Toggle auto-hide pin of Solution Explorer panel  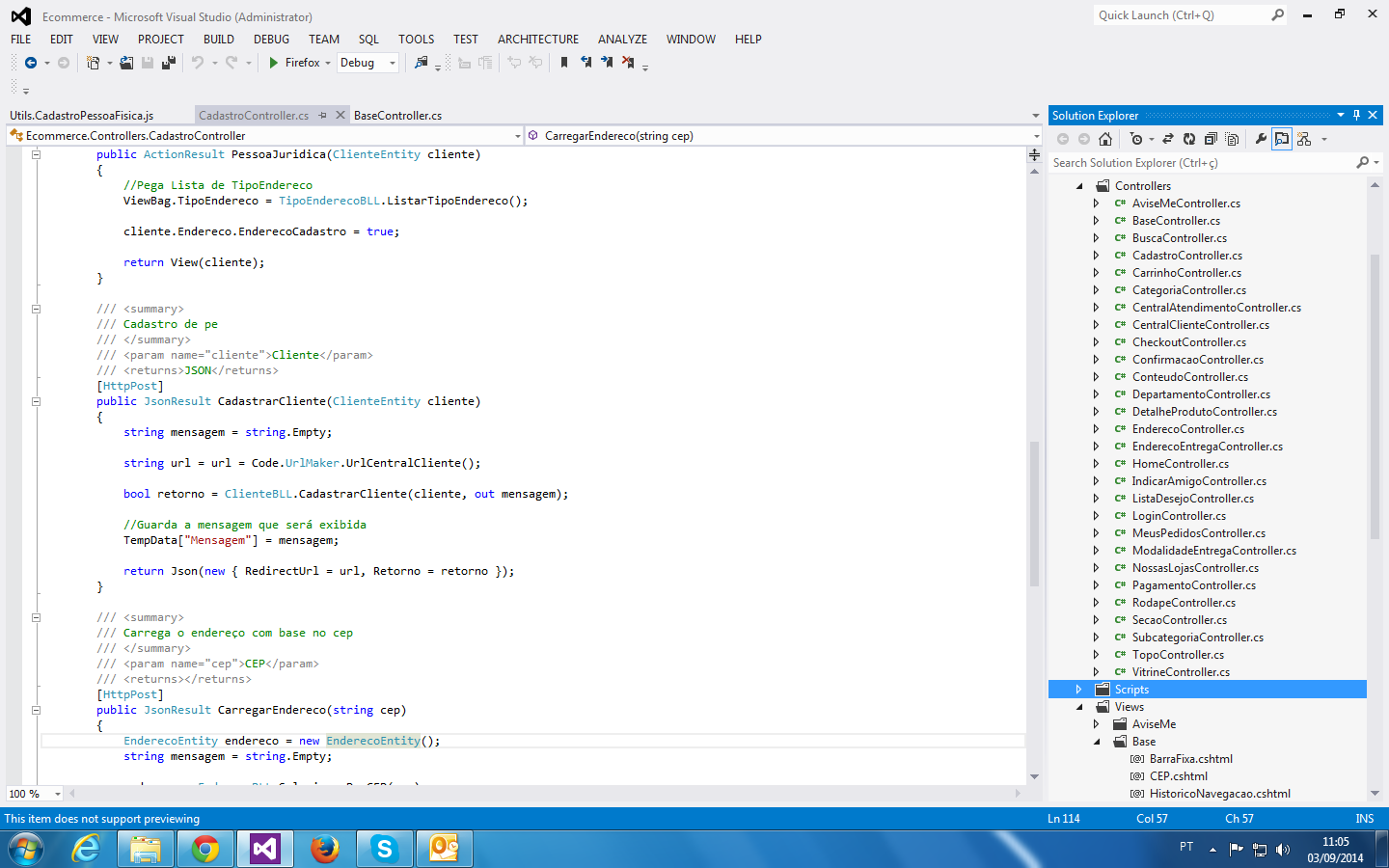tap(1356, 115)
